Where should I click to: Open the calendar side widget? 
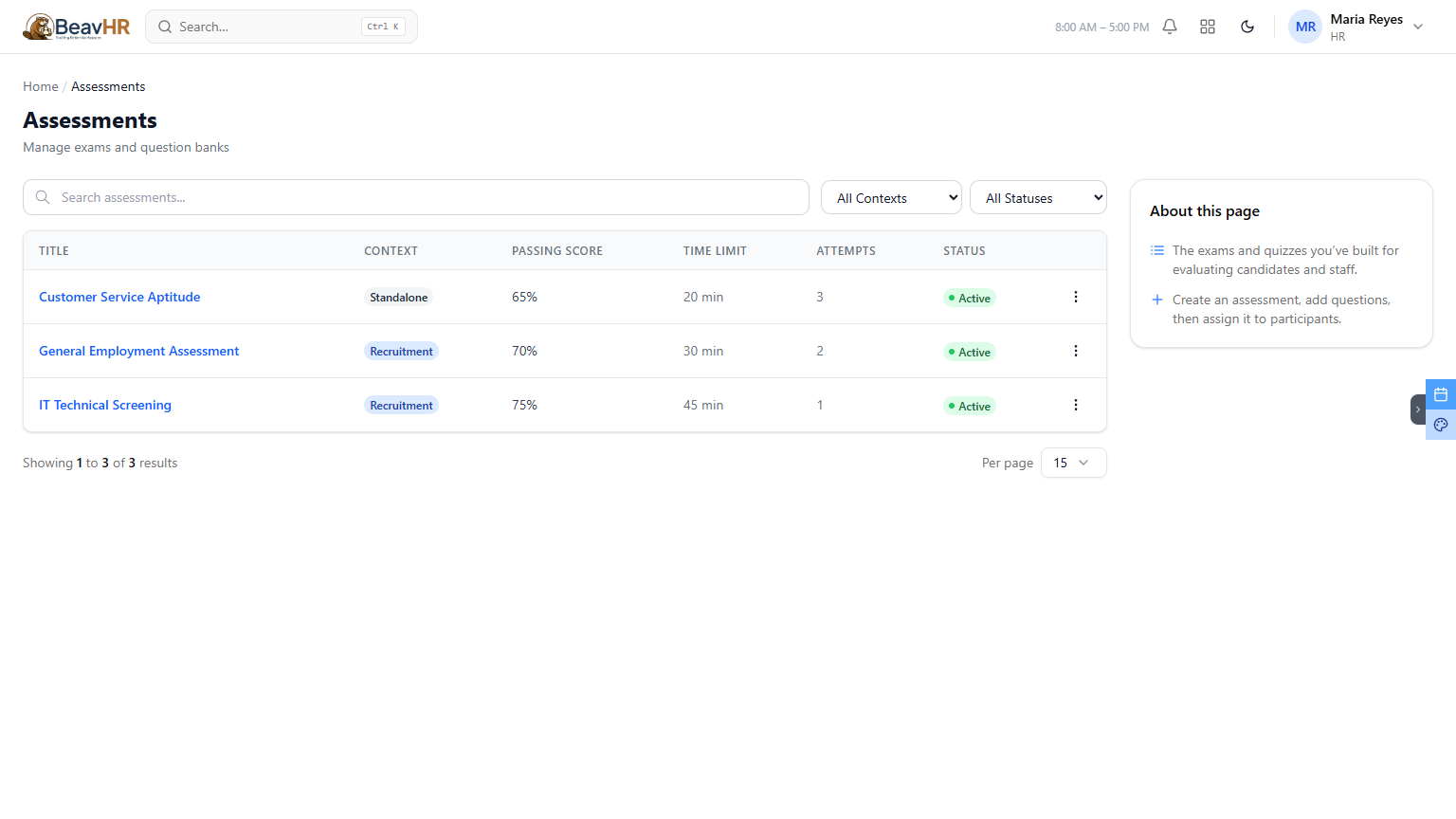pos(1441,394)
